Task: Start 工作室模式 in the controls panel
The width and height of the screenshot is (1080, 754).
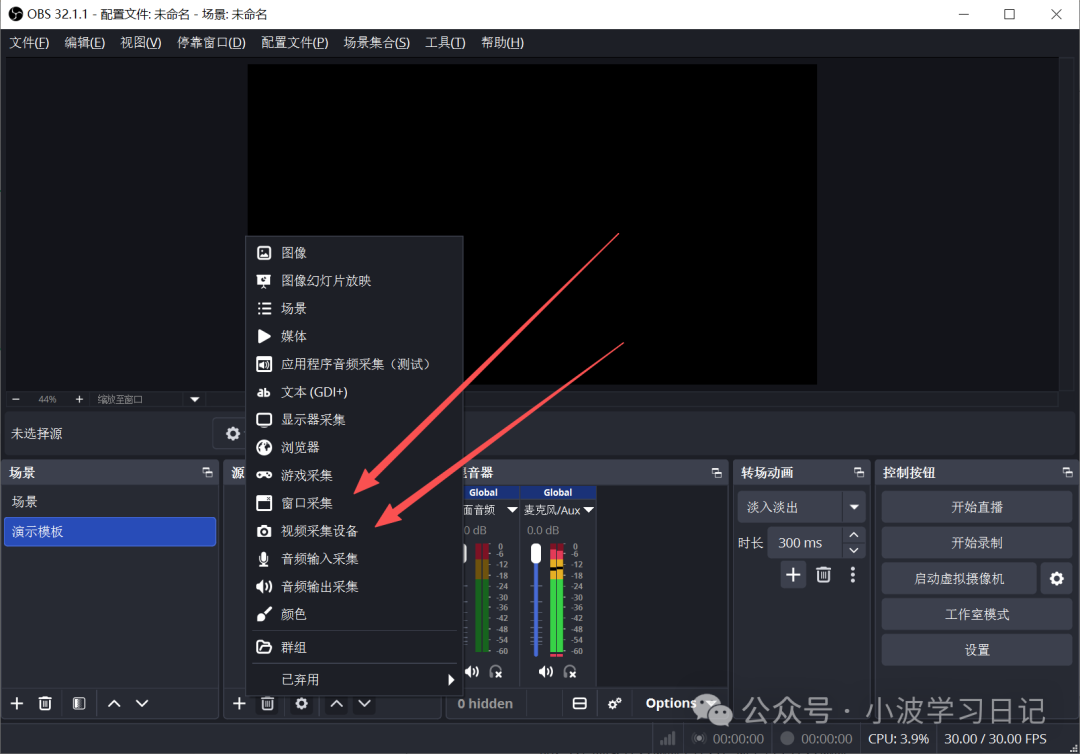Action: coord(975,614)
